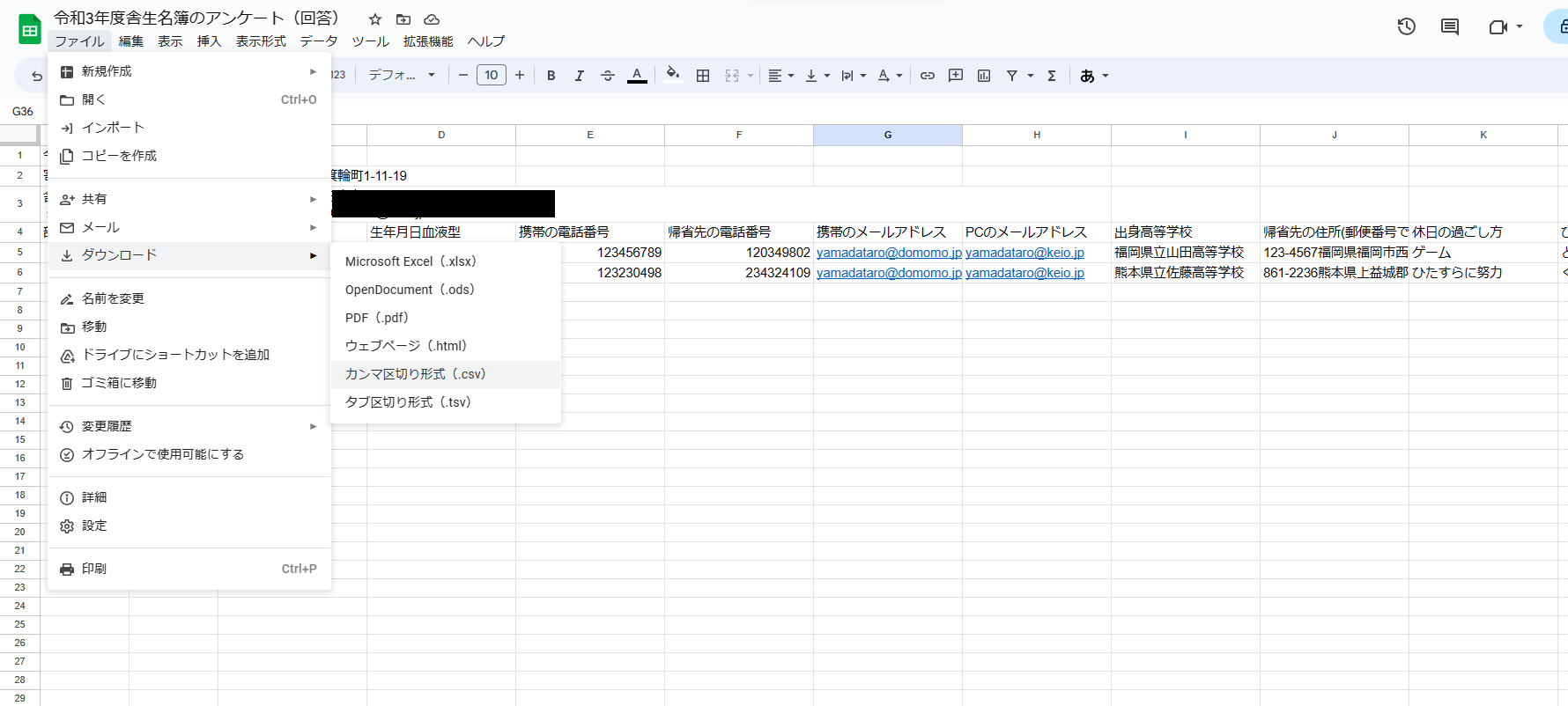Open text rotation dropdown
This screenshot has height=706, width=1568.
pyautogui.click(x=890, y=76)
